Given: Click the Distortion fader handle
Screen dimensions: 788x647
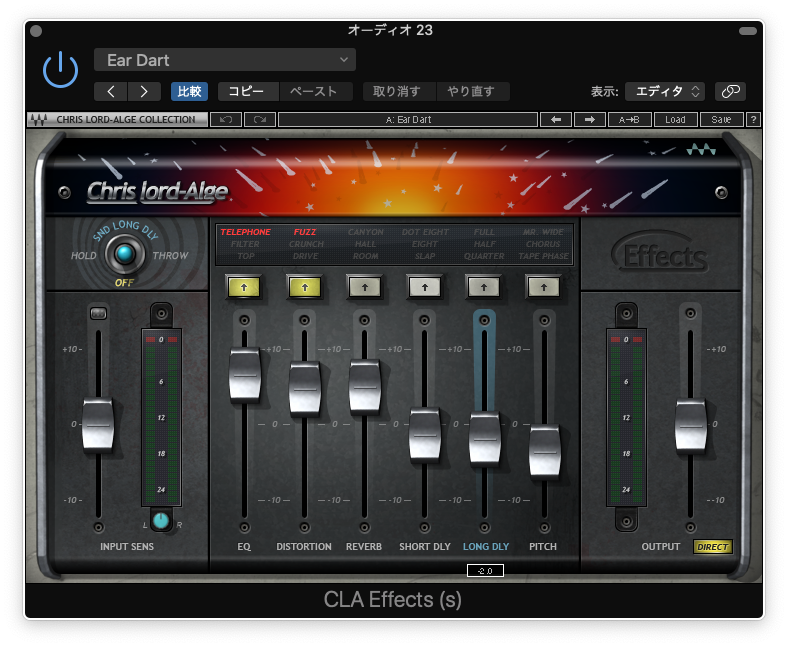Looking at the screenshot, I should (x=305, y=389).
